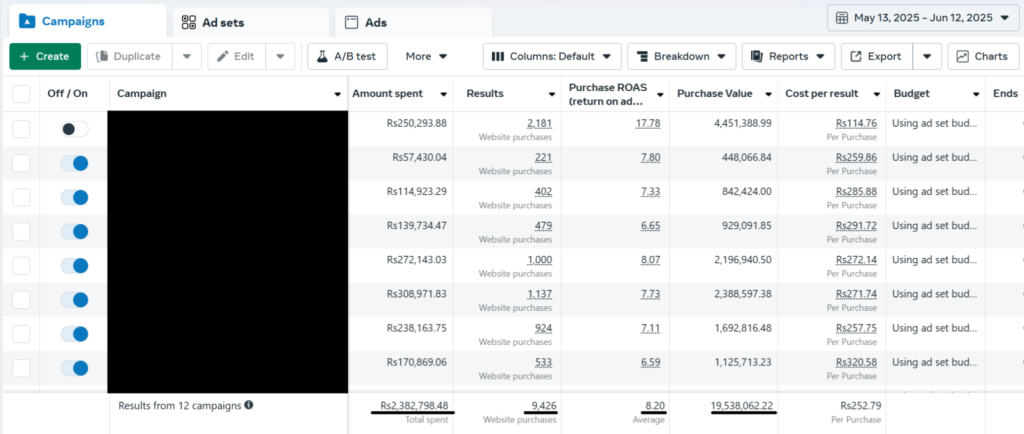Click the Columns bars icon
This screenshot has height=434, width=1024.
tap(498, 57)
